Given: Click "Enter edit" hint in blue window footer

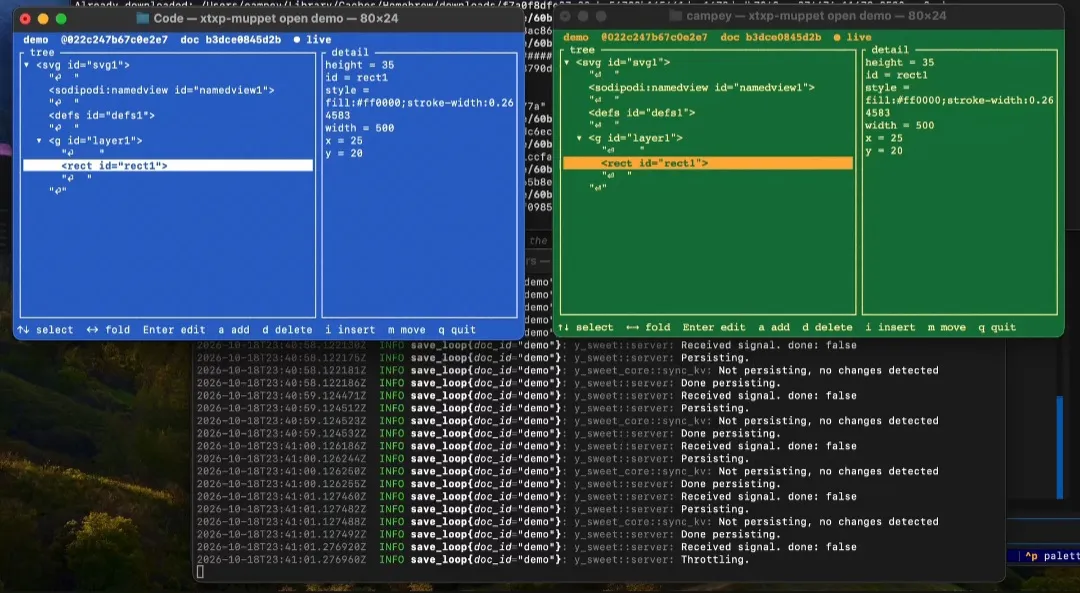Looking at the screenshot, I should point(174,330).
